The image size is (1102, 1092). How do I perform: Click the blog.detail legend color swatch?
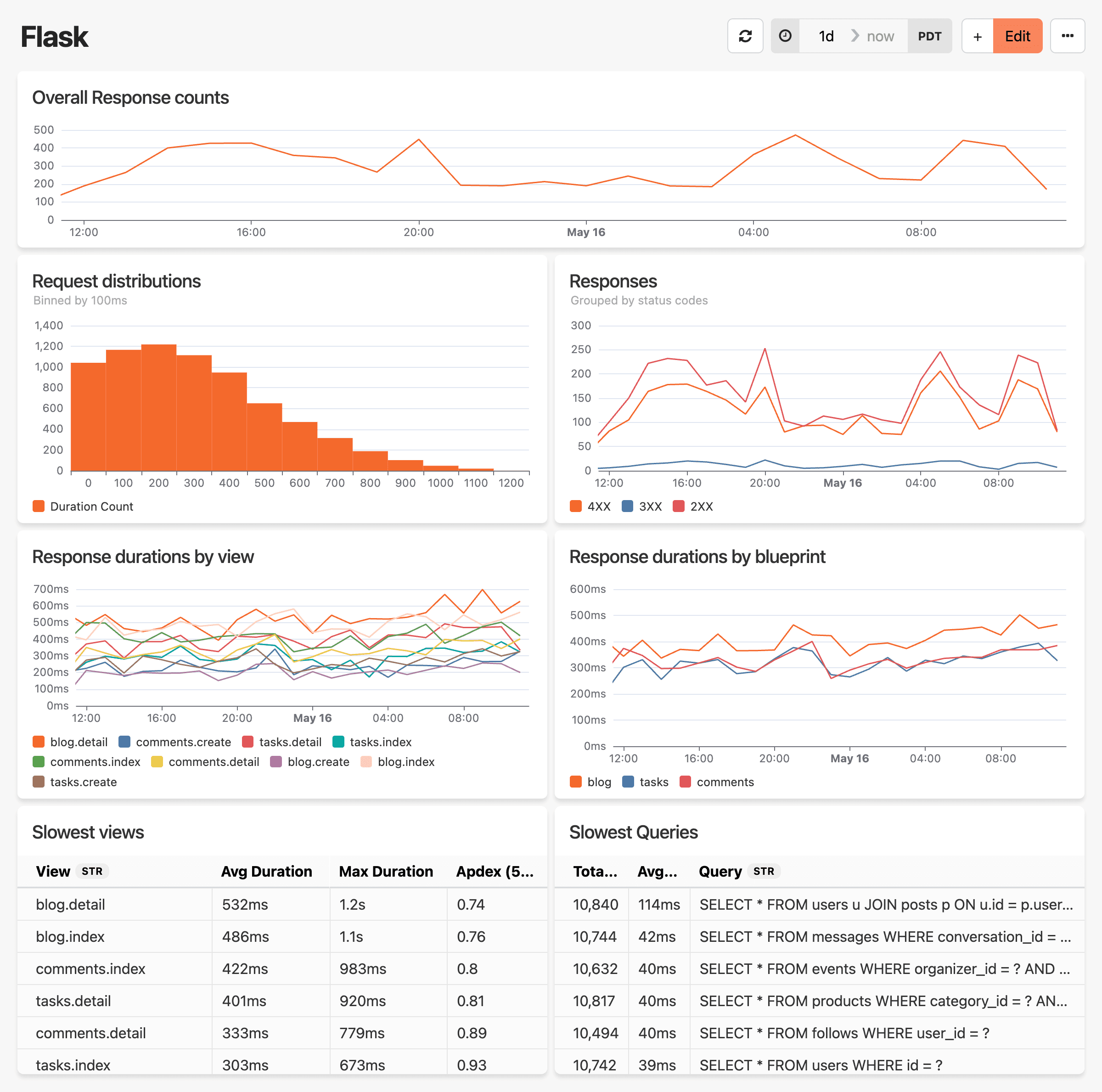point(39,742)
